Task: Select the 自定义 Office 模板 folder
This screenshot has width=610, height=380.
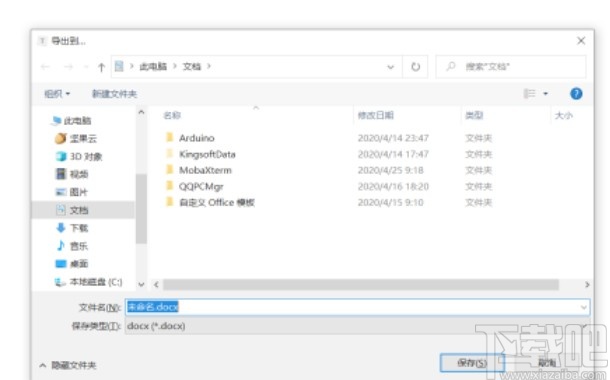Action: pyautogui.click(x=217, y=202)
